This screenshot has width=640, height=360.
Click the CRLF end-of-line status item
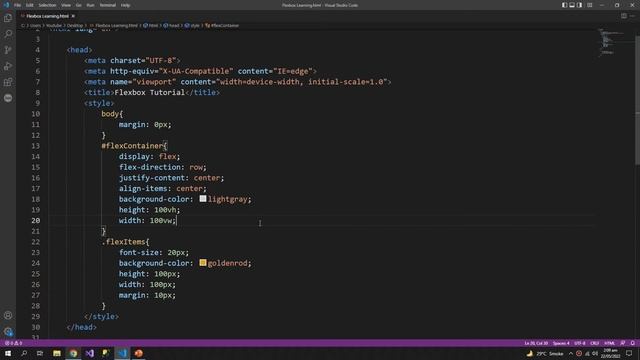(x=595, y=343)
